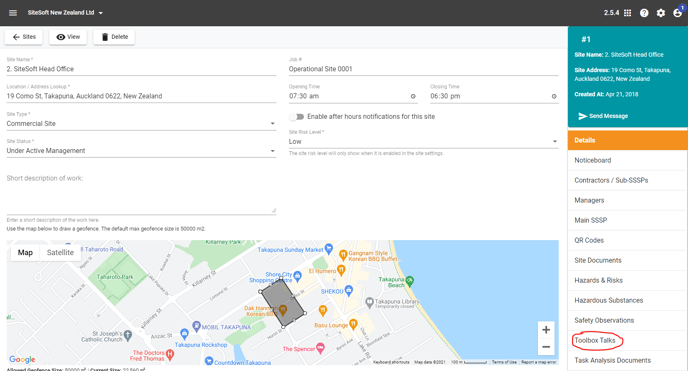Screen dimensions: 688x371
Task: Click The Doctors Fred Thomas pin
Action: tap(170, 355)
